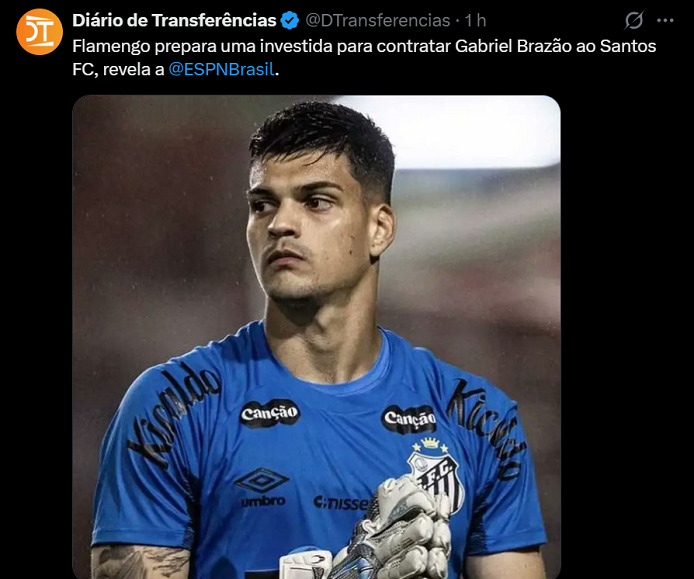Open the Diário de Transferências profile name

[x=174, y=20]
